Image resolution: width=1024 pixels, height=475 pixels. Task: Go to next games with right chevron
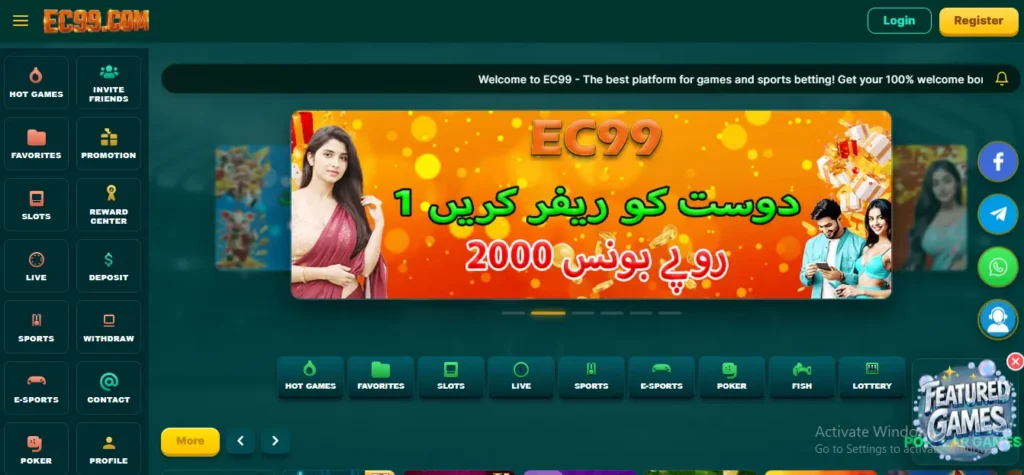[276, 441]
